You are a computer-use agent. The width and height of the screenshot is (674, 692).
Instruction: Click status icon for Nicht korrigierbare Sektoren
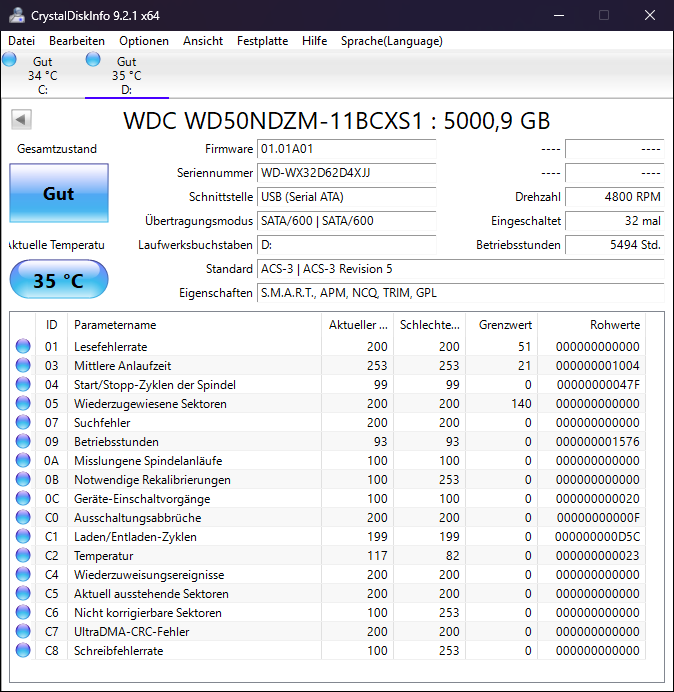point(23,612)
